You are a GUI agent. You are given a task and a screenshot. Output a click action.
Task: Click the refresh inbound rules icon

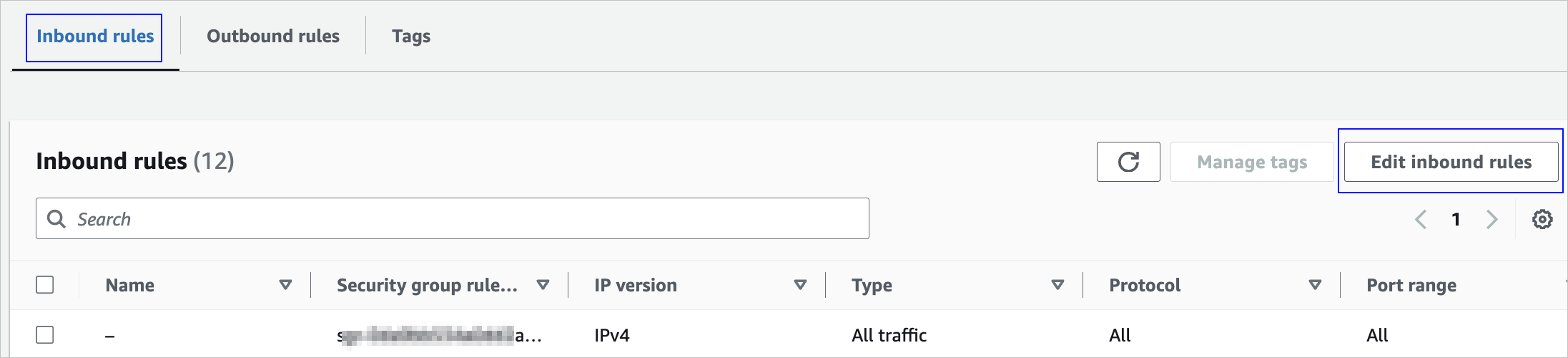coord(1128,162)
